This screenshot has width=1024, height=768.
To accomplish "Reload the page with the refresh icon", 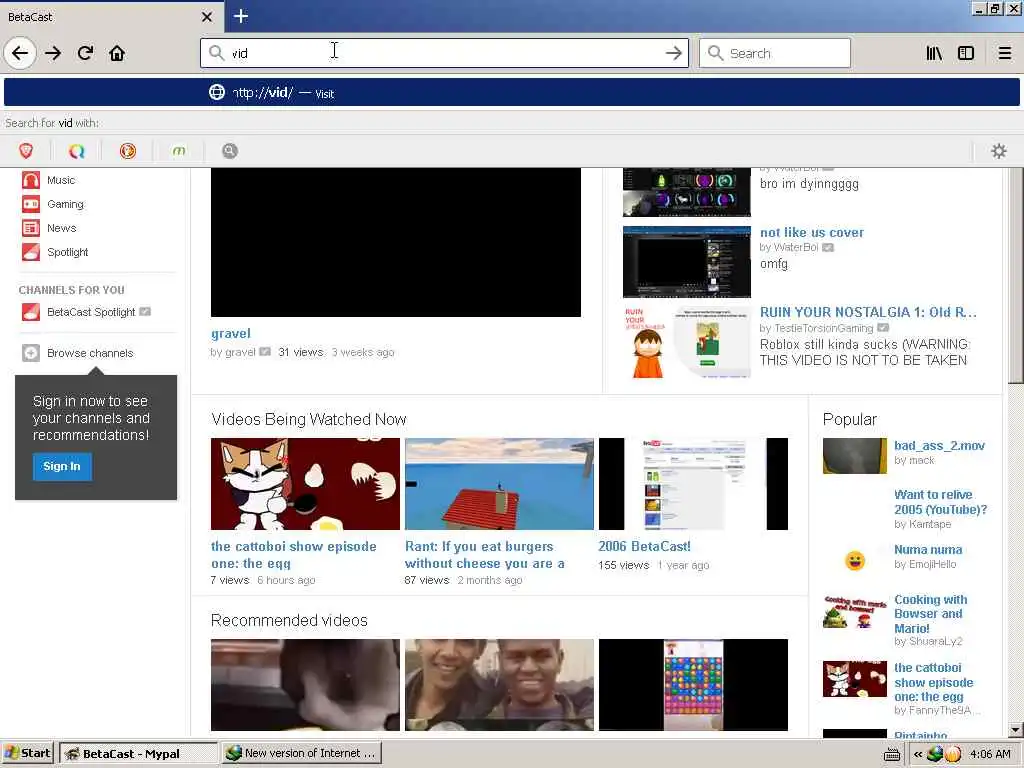I will (x=85, y=53).
